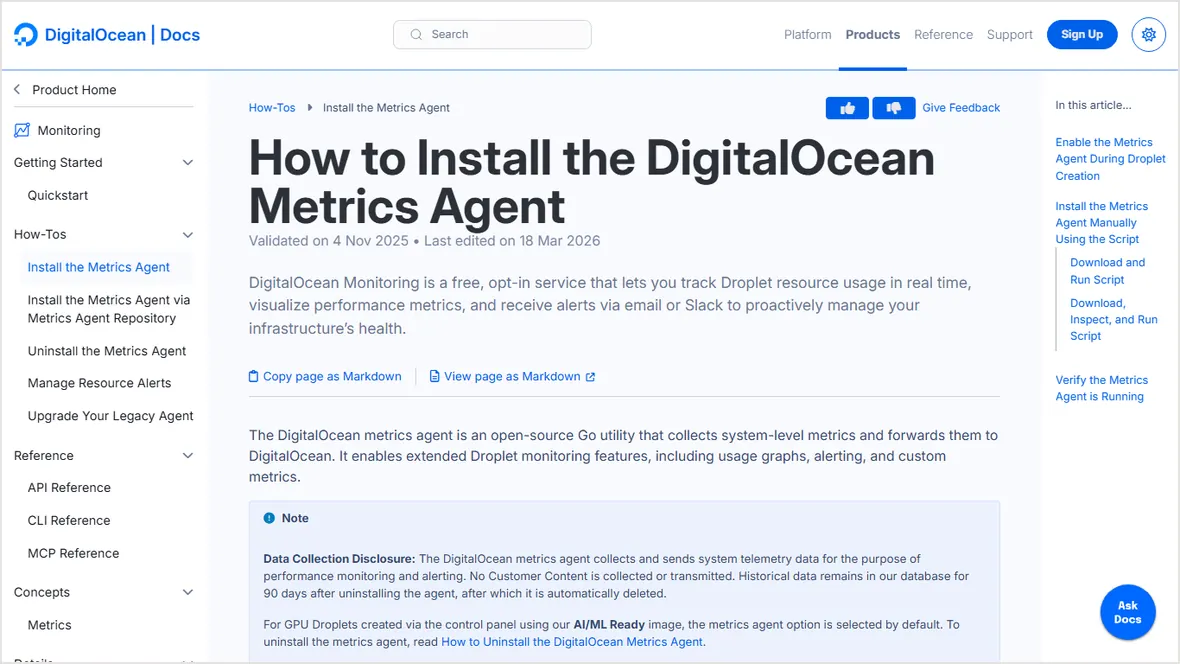
Task: Click the DigitalOcean Docs wordmark
Action: (122, 35)
